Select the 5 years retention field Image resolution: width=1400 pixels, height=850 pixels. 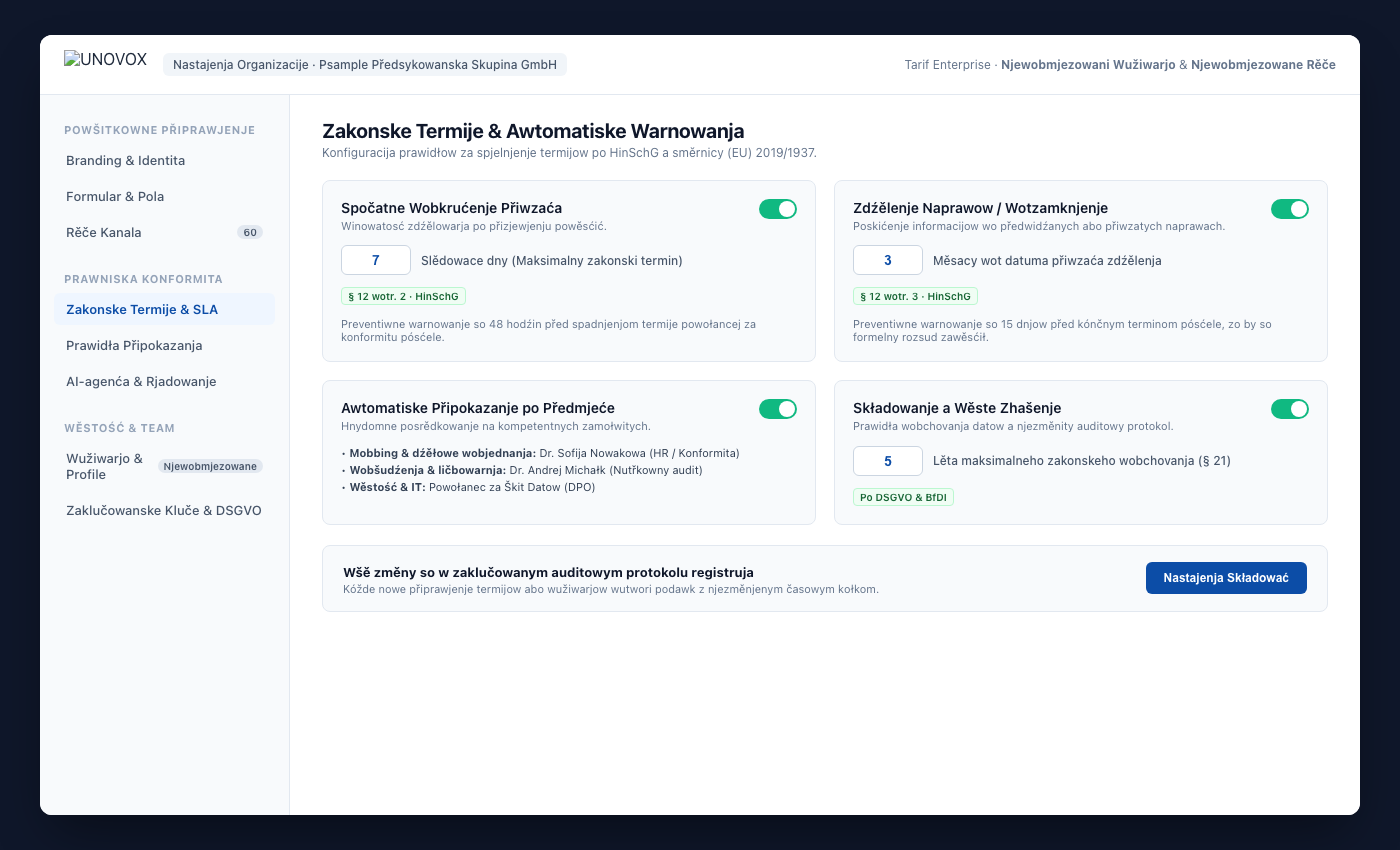tap(888, 461)
